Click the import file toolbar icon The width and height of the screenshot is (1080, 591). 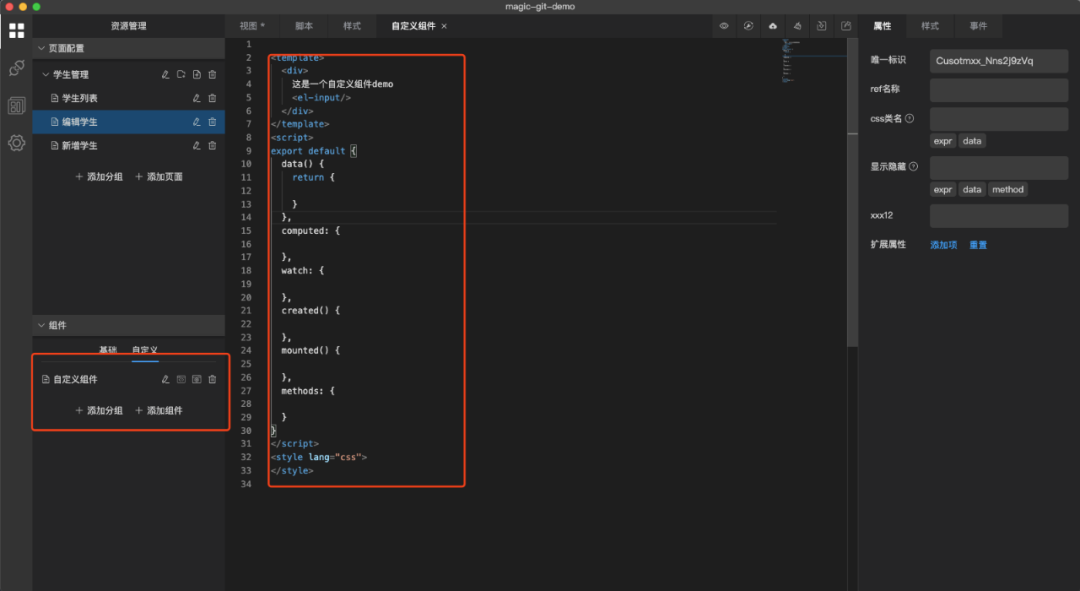pos(822,26)
